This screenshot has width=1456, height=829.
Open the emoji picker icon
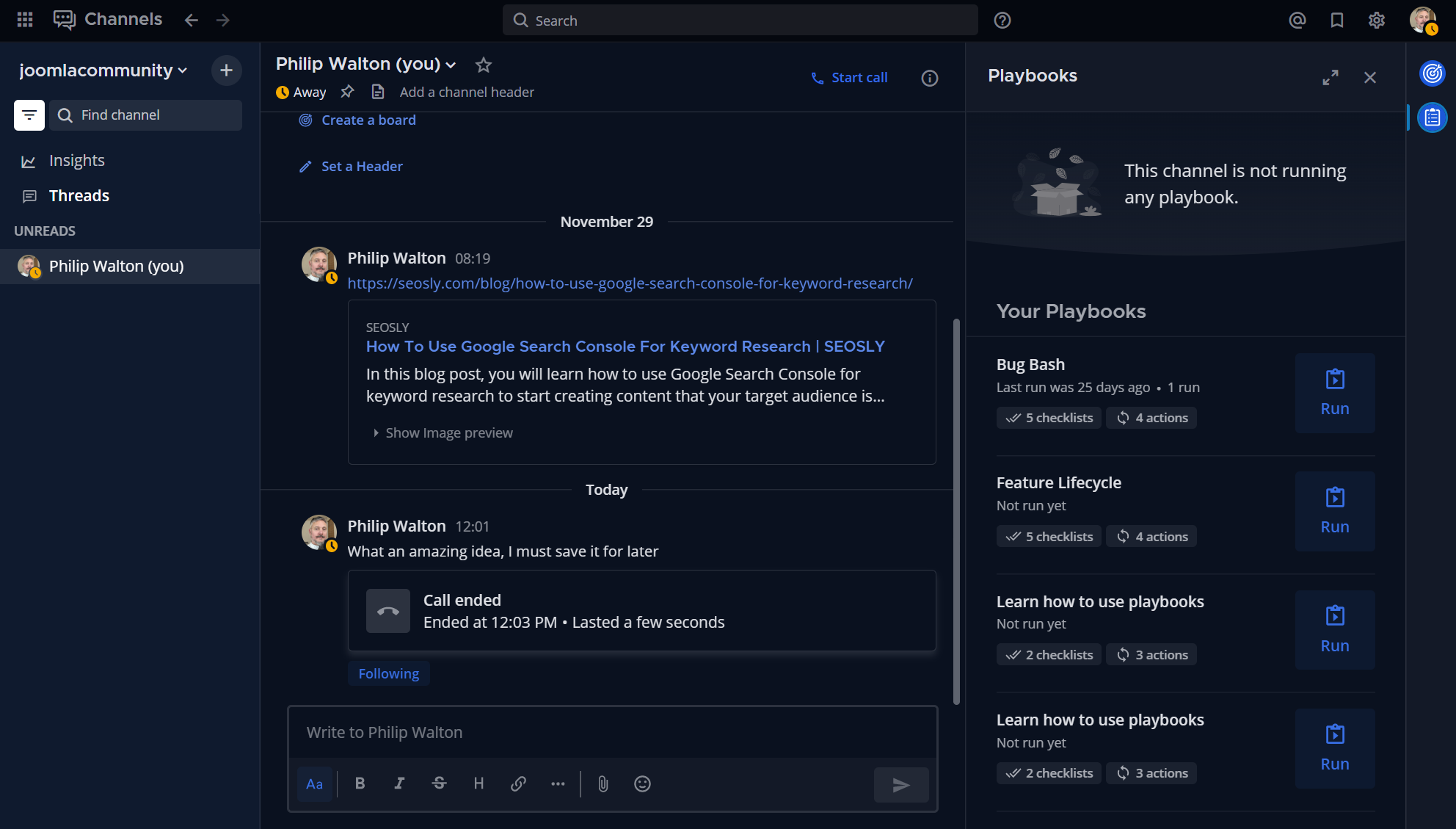pyautogui.click(x=642, y=784)
